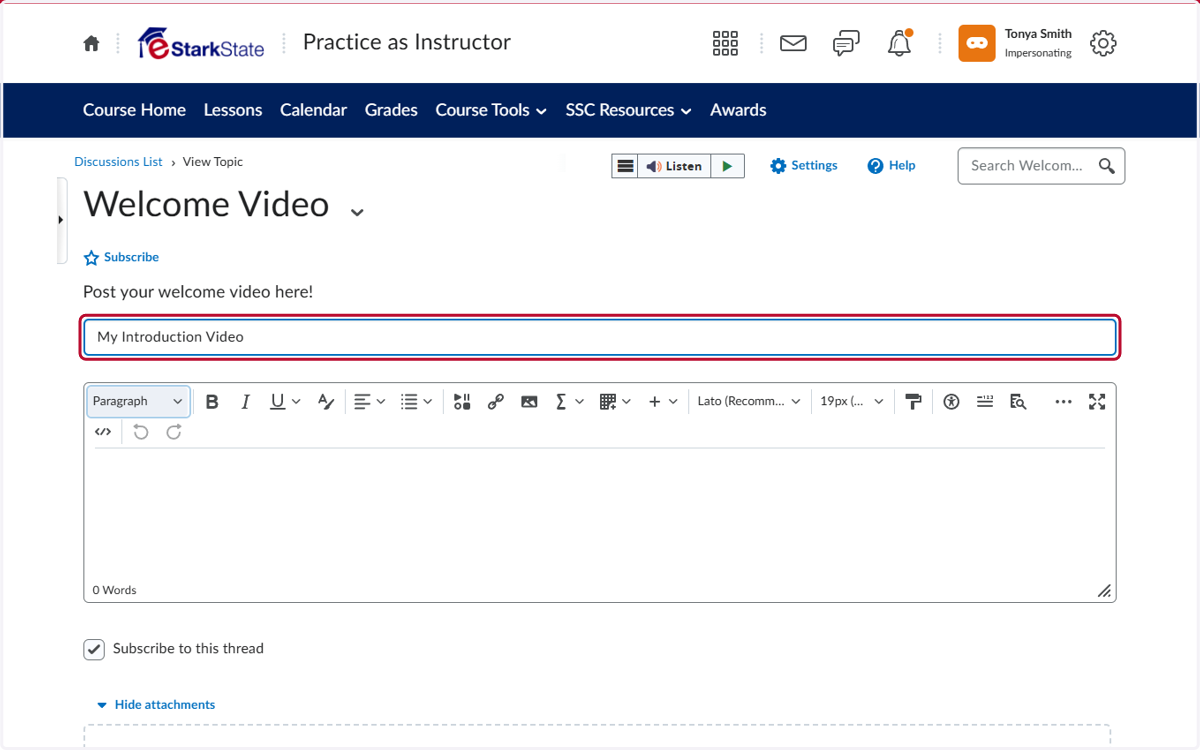This screenshot has width=1200, height=750.
Task: Insert an image
Action: pyautogui.click(x=529, y=401)
